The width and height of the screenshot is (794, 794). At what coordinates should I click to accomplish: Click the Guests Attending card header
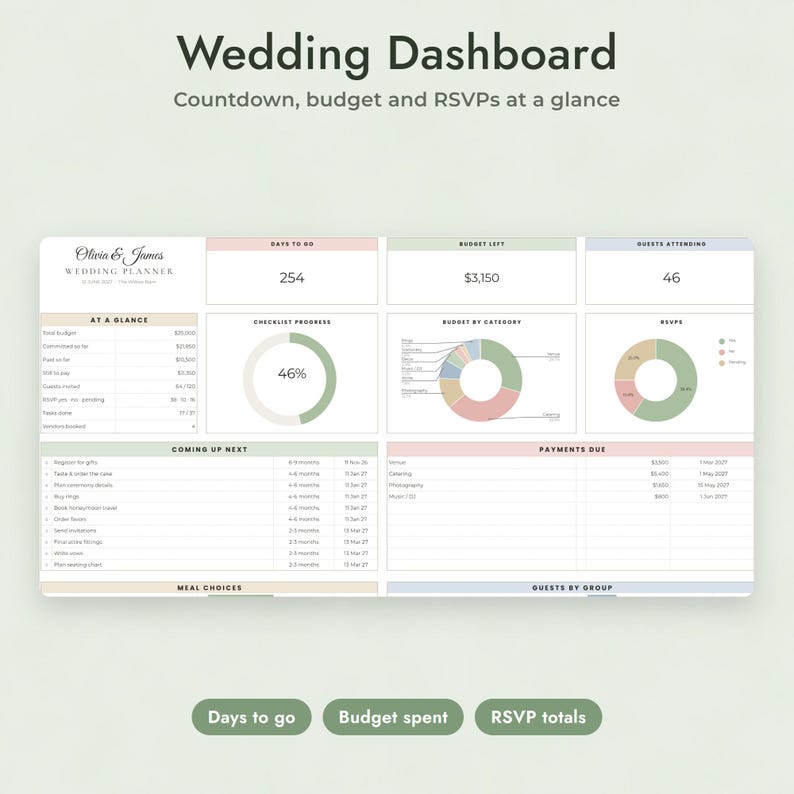pyautogui.click(x=670, y=244)
